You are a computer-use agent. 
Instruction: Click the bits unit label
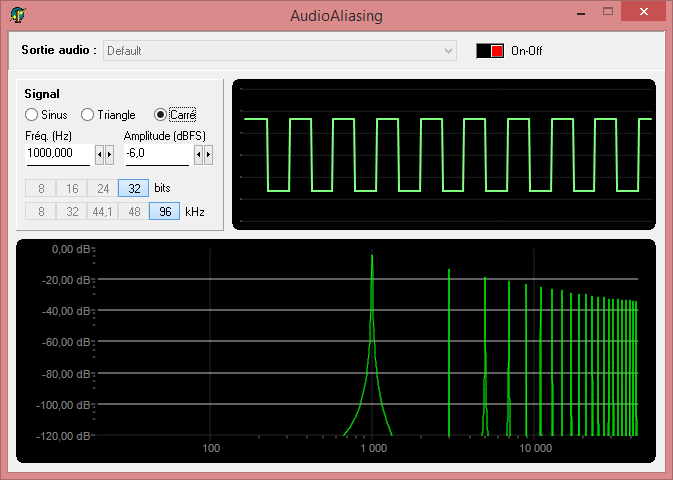coord(162,188)
